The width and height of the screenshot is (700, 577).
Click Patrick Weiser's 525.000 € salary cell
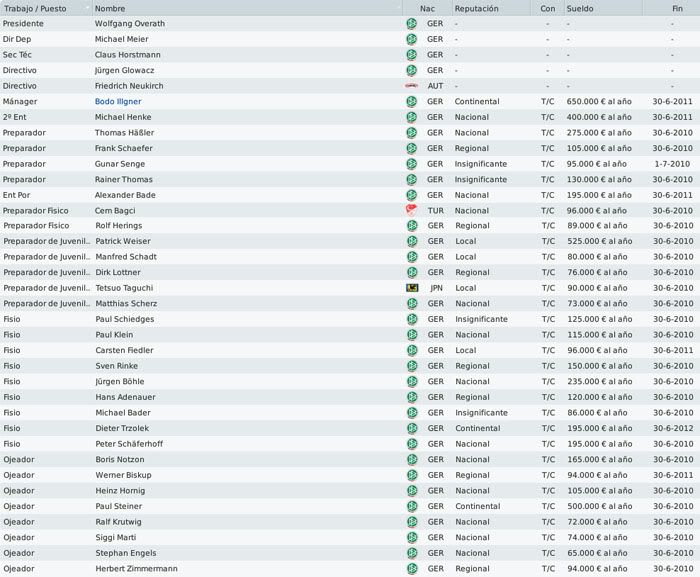(600, 241)
